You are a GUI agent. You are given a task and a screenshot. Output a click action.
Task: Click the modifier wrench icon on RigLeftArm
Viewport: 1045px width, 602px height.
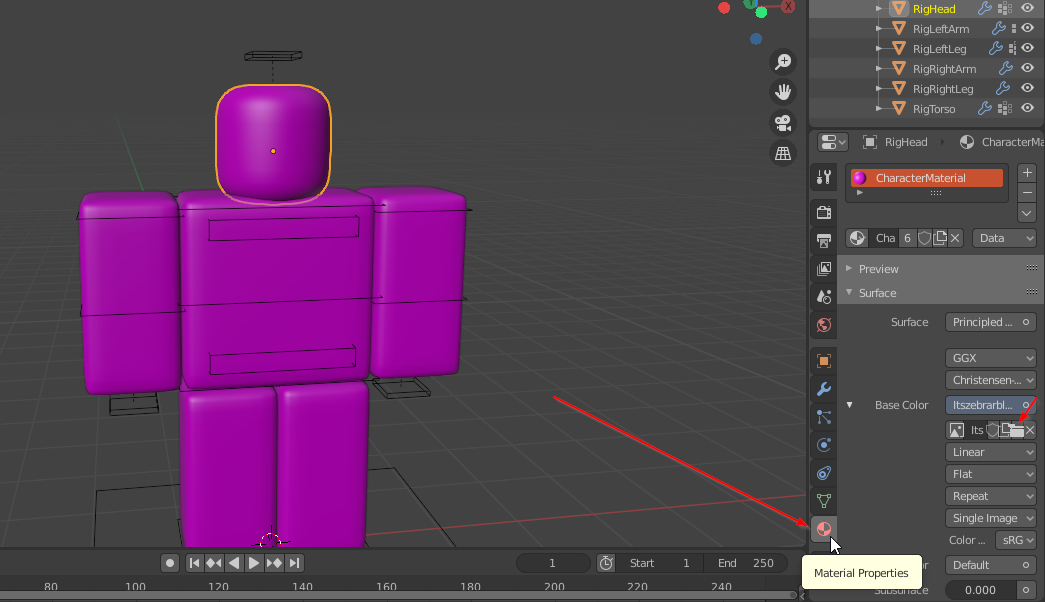998,29
